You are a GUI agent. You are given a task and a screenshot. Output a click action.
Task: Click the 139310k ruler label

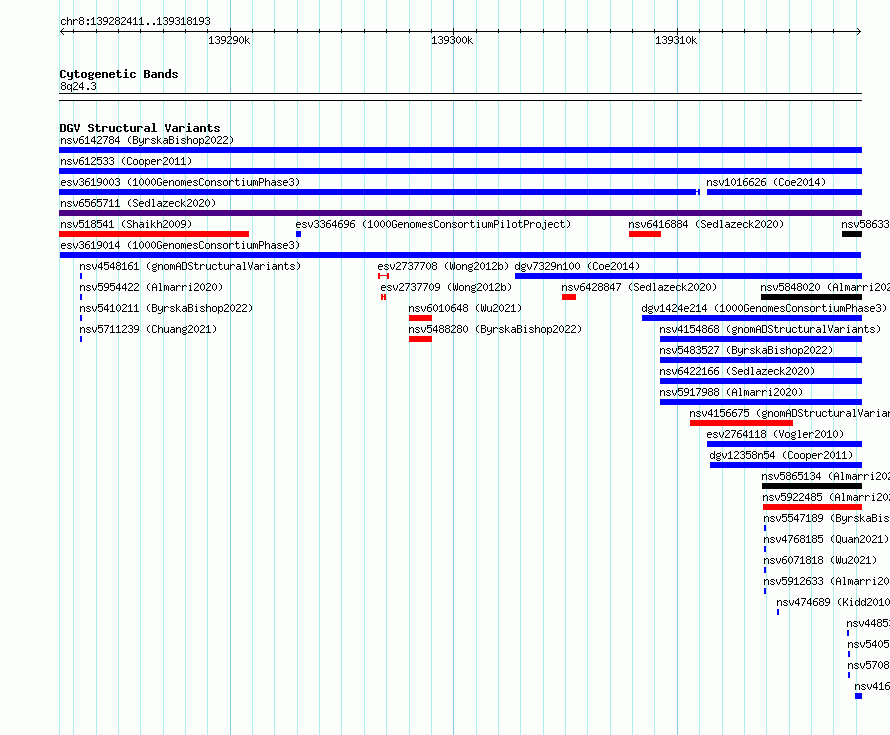coord(676,40)
